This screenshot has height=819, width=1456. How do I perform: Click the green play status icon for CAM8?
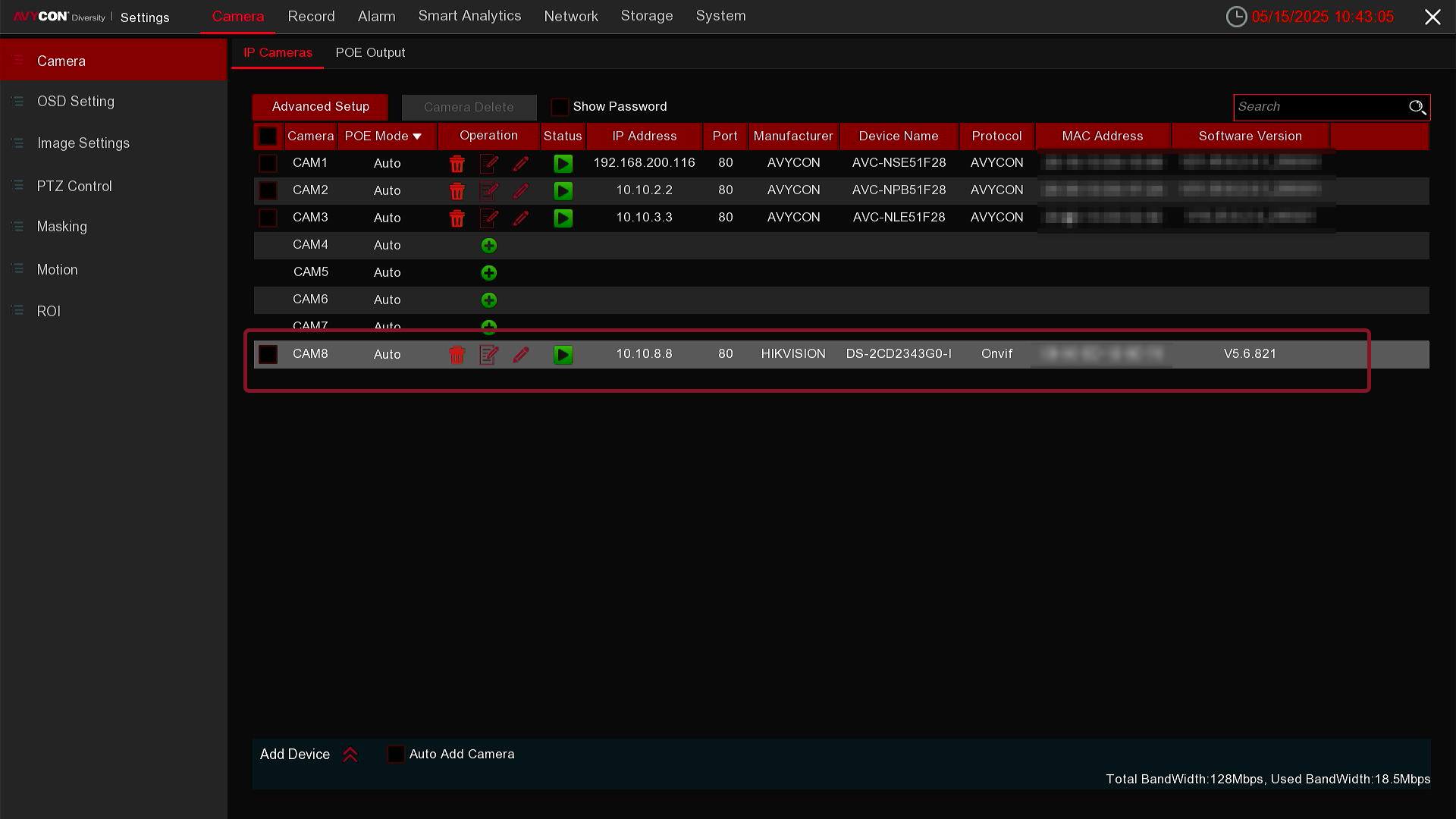563,355
